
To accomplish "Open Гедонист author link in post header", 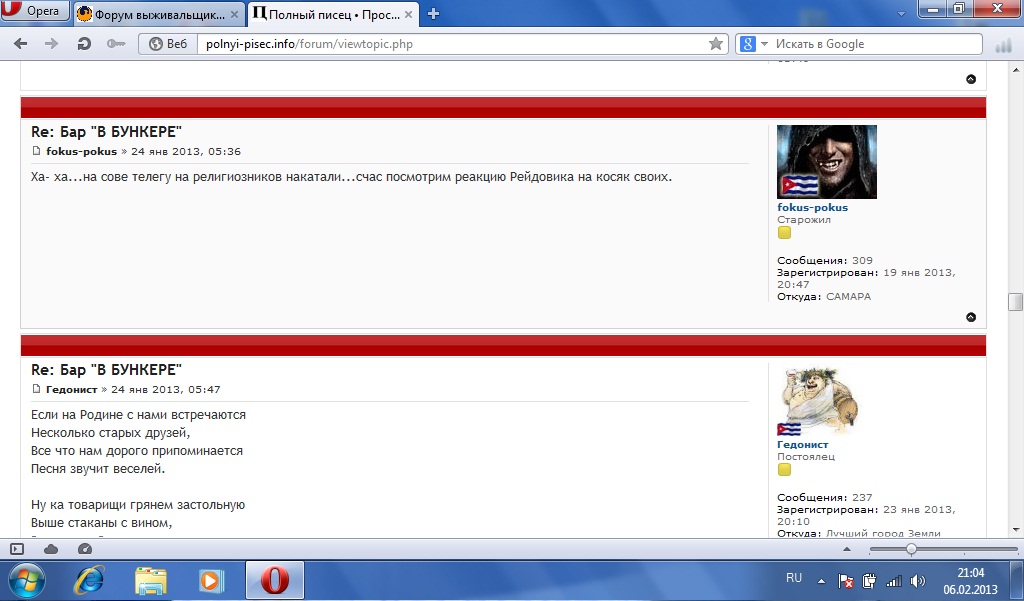I will click(x=71, y=389).
